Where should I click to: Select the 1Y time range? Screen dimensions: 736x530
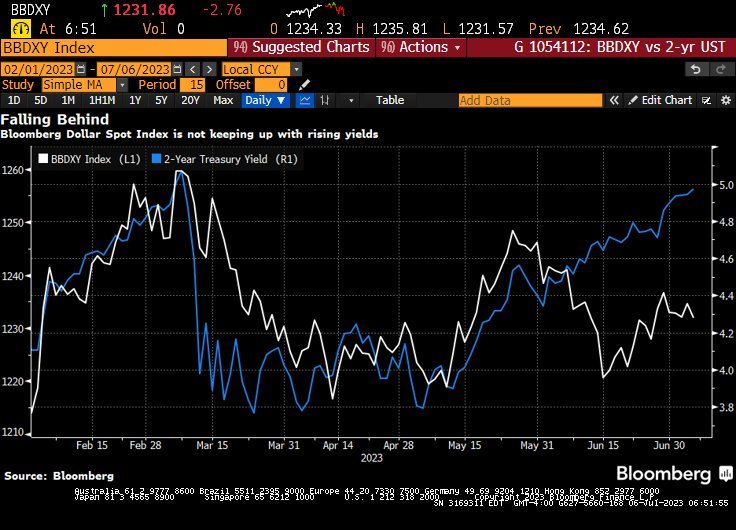pos(135,100)
